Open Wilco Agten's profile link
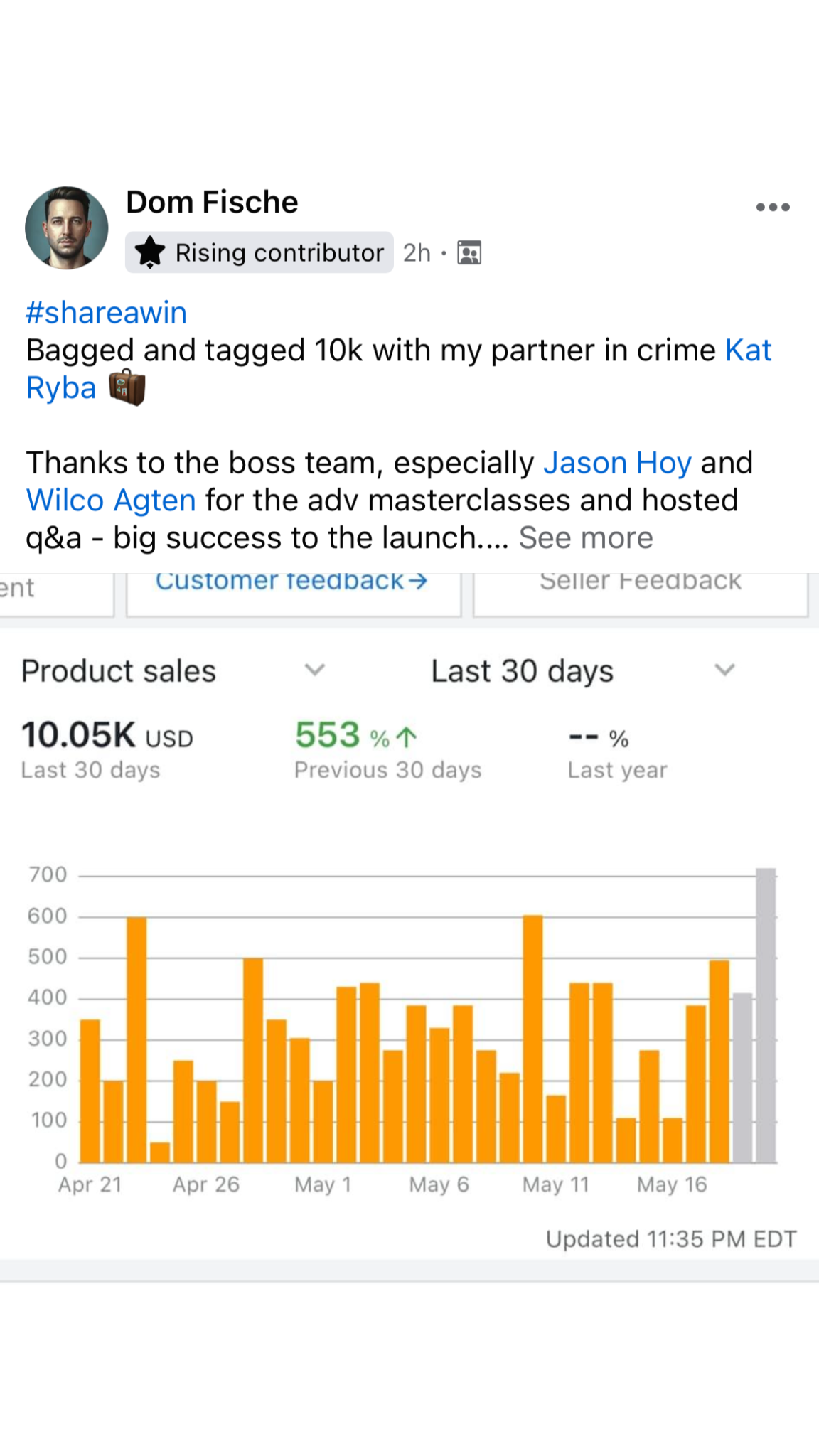The height and width of the screenshot is (1456, 819). click(111, 500)
